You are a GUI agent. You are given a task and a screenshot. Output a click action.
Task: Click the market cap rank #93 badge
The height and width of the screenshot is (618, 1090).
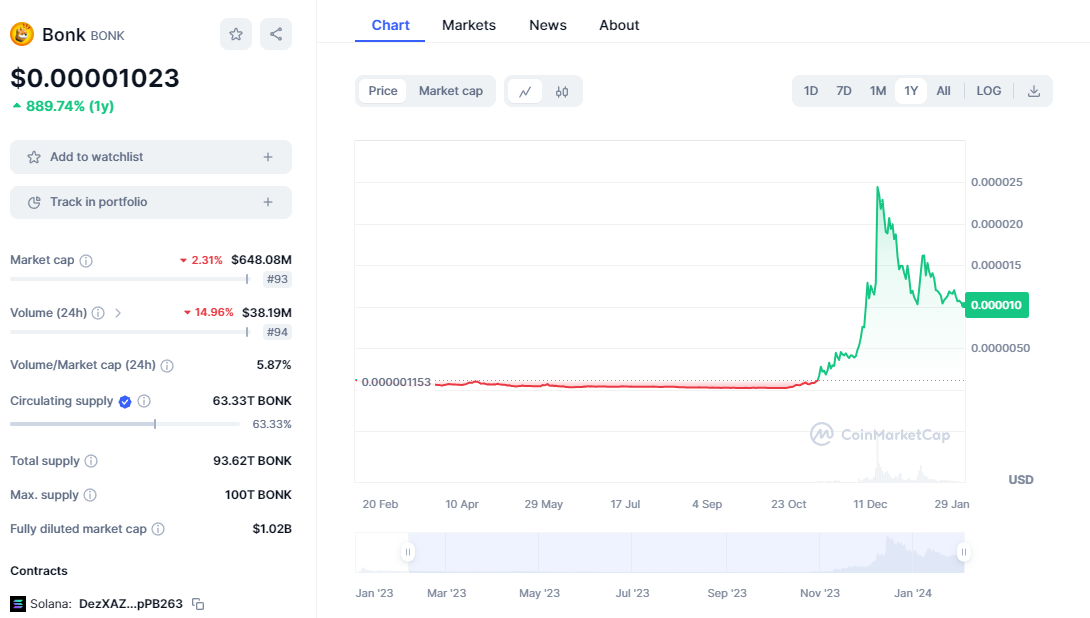point(277,279)
